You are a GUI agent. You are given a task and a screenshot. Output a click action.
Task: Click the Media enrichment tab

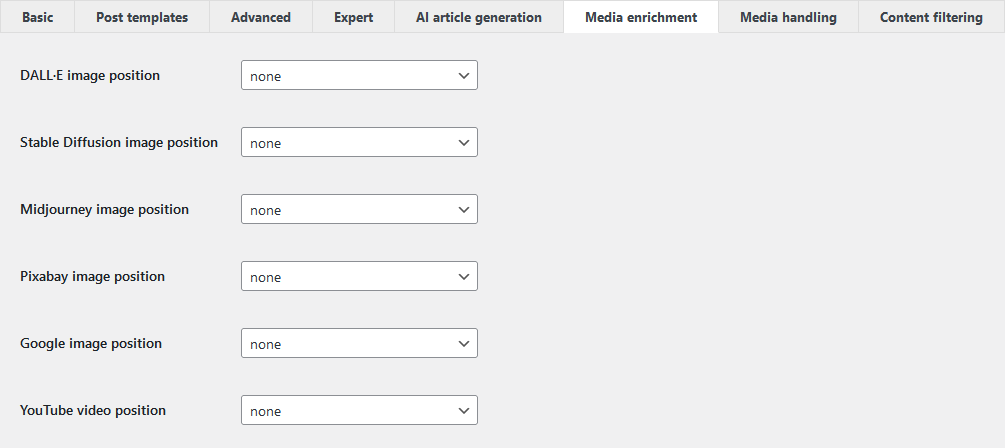point(641,17)
